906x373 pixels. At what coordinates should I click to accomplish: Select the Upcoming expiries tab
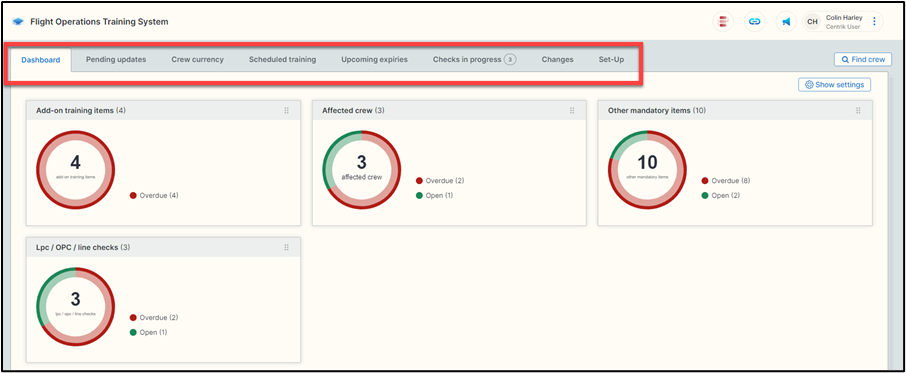[x=374, y=59]
